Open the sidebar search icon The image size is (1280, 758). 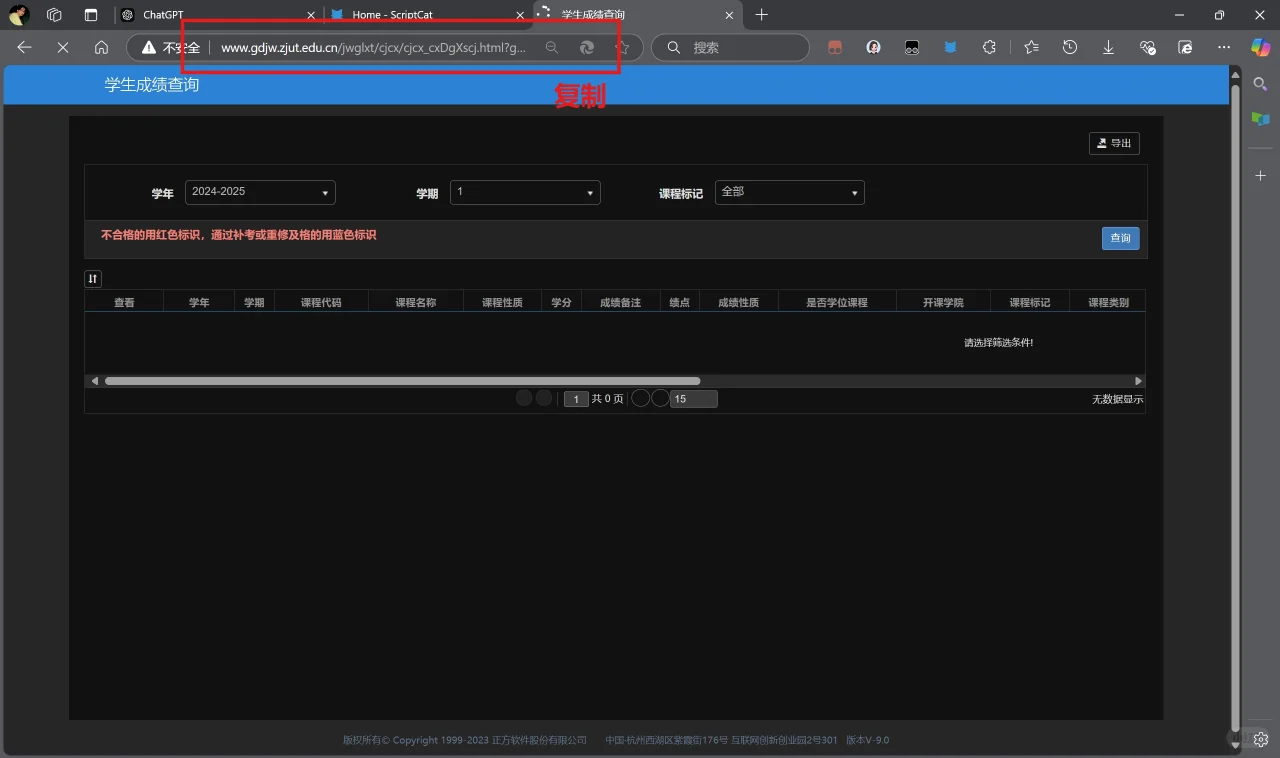click(x=1261, y=85)
